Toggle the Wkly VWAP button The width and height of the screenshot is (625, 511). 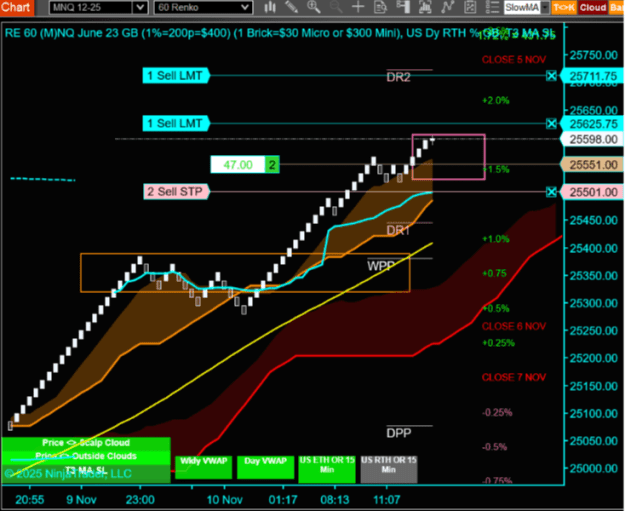point(203,467)
